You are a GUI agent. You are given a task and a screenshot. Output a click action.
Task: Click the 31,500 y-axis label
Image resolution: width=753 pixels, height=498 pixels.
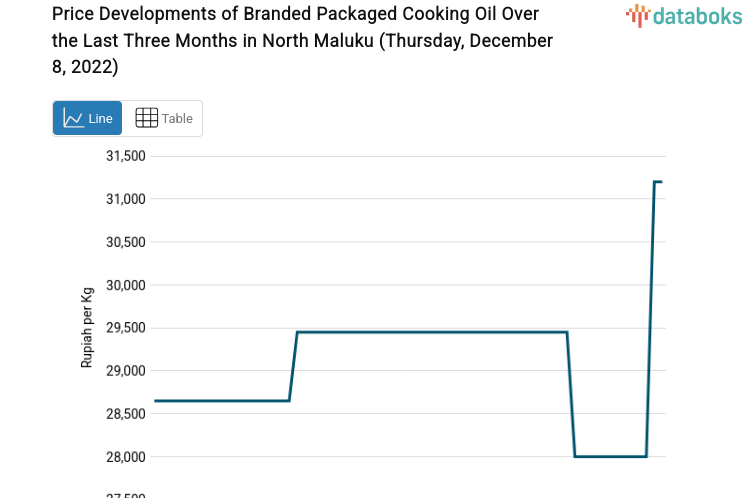click(x=126, y=156)
